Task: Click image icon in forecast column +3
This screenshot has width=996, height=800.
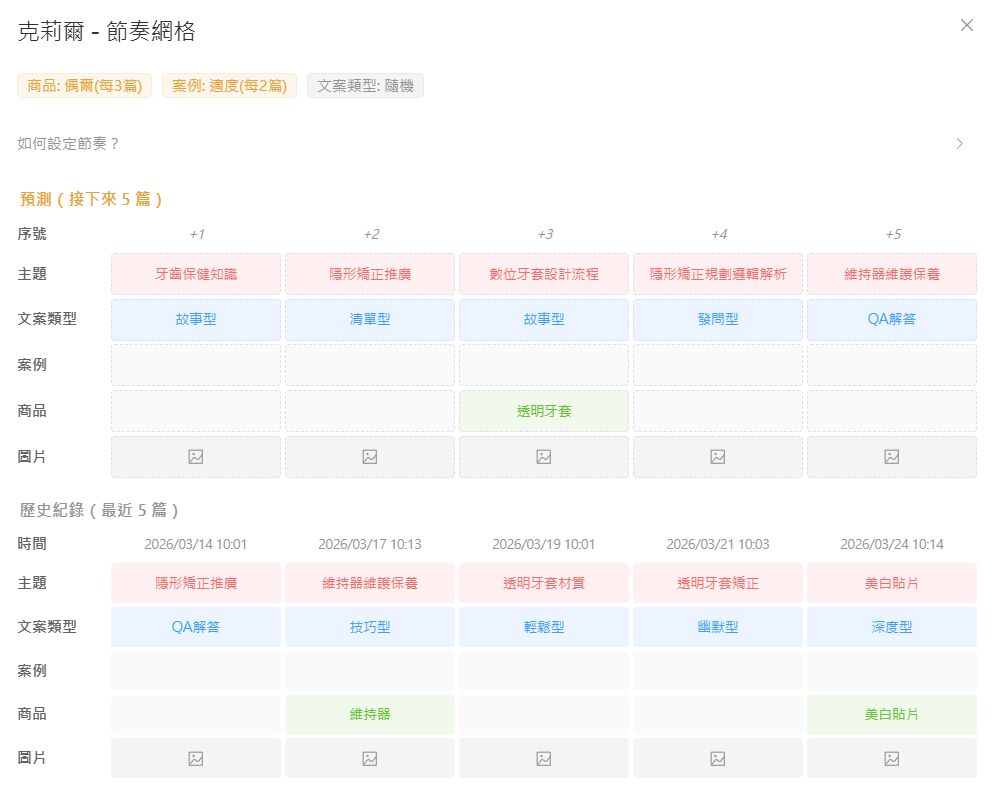Action: point(544,457)
